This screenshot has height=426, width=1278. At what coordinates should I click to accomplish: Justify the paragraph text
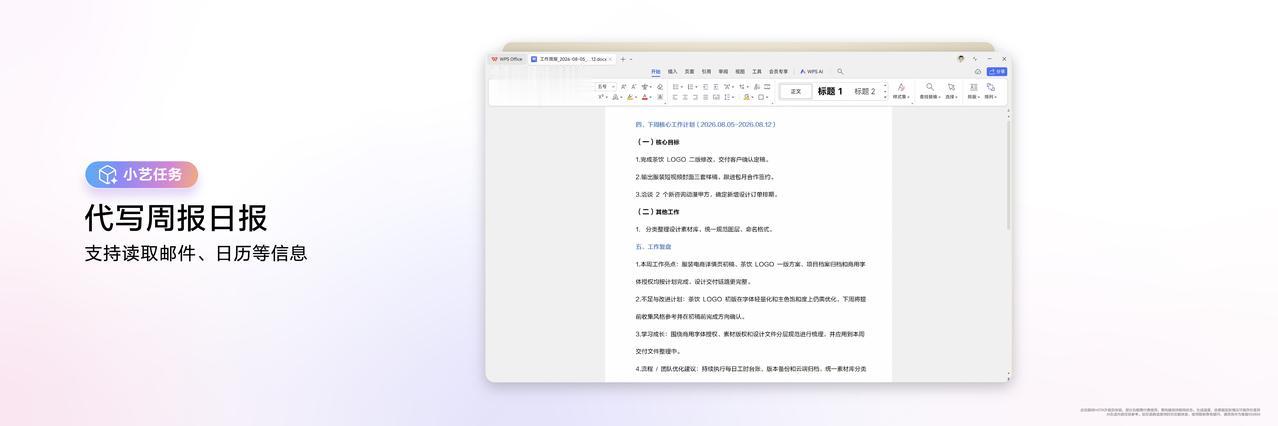pyautogui.click(x=706, y=97)
